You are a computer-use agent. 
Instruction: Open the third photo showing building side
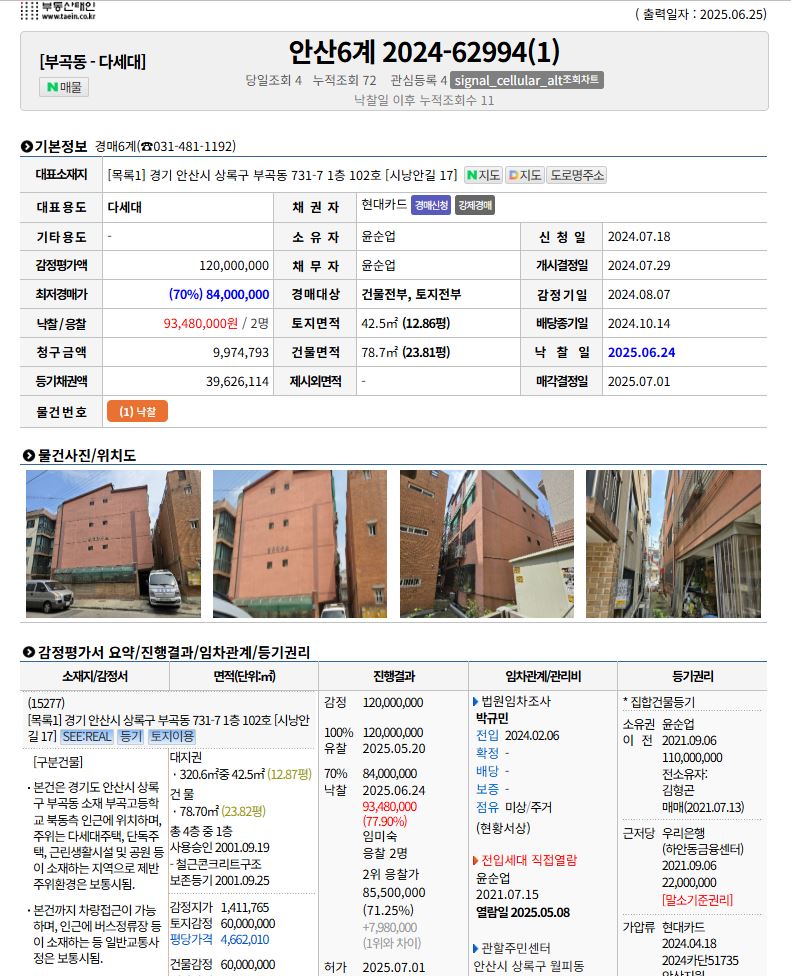[487, 543]
